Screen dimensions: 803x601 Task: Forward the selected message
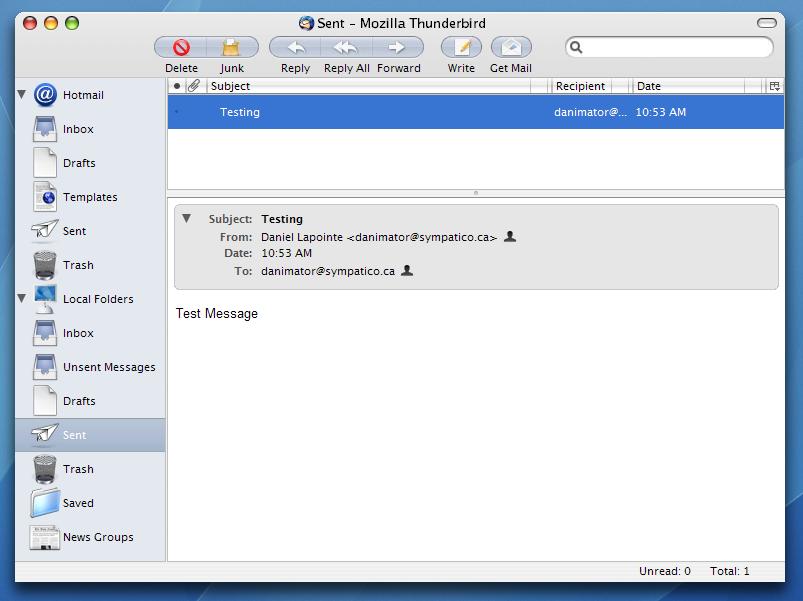(398, 48)
